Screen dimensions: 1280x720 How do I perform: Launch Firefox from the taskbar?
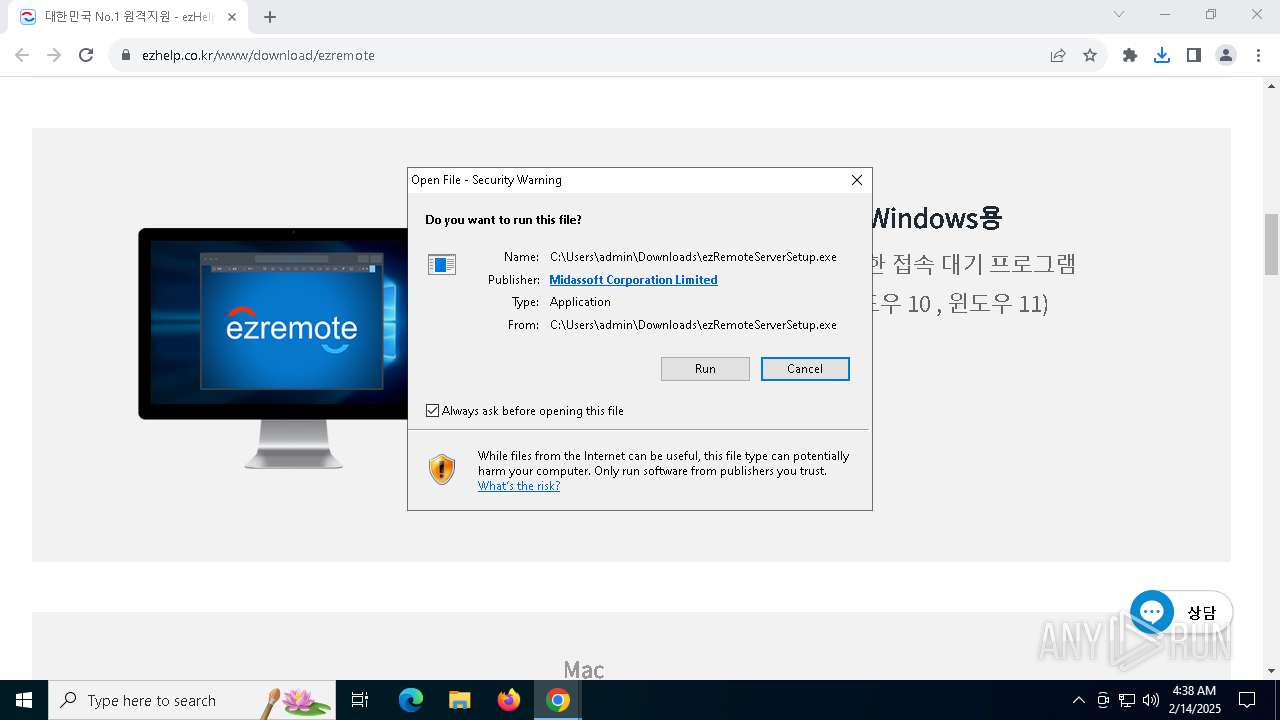pyautogui.click(x=509, y=700)
